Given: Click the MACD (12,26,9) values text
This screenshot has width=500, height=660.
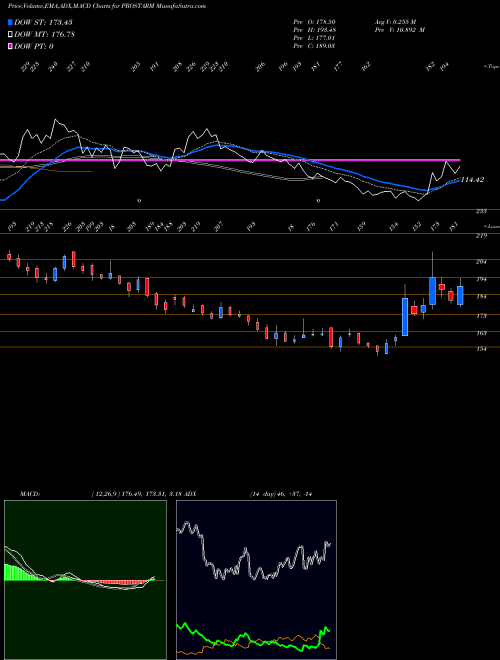Looking at the screenshot, I should (x=136, y=493).
